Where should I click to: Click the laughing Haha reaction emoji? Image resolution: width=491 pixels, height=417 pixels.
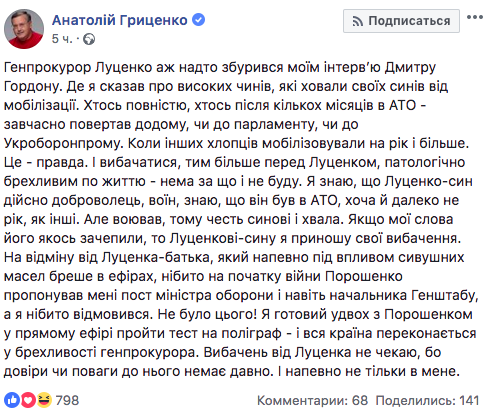click(44, 400)
